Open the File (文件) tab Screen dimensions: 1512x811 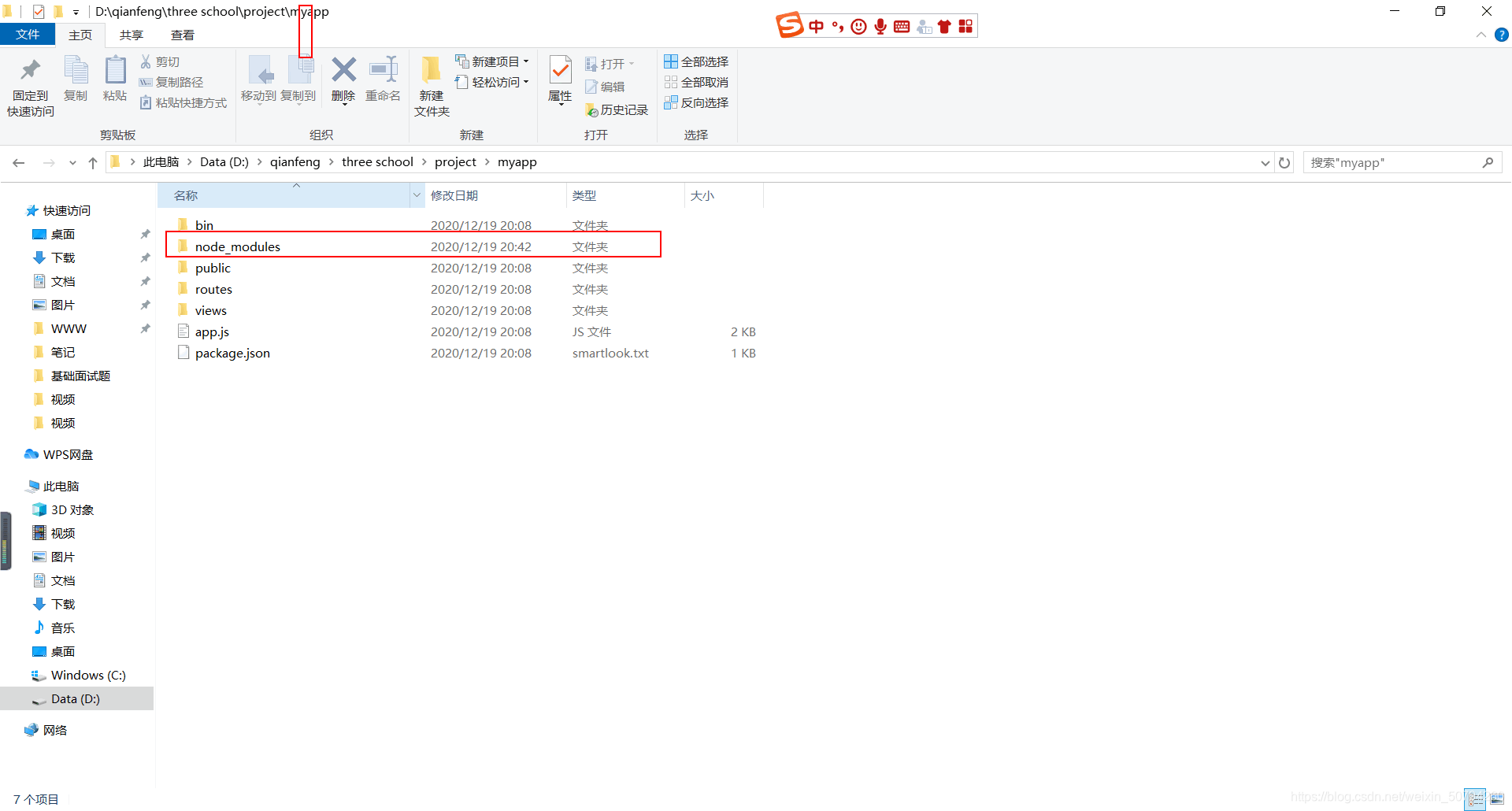click(28, 35)
